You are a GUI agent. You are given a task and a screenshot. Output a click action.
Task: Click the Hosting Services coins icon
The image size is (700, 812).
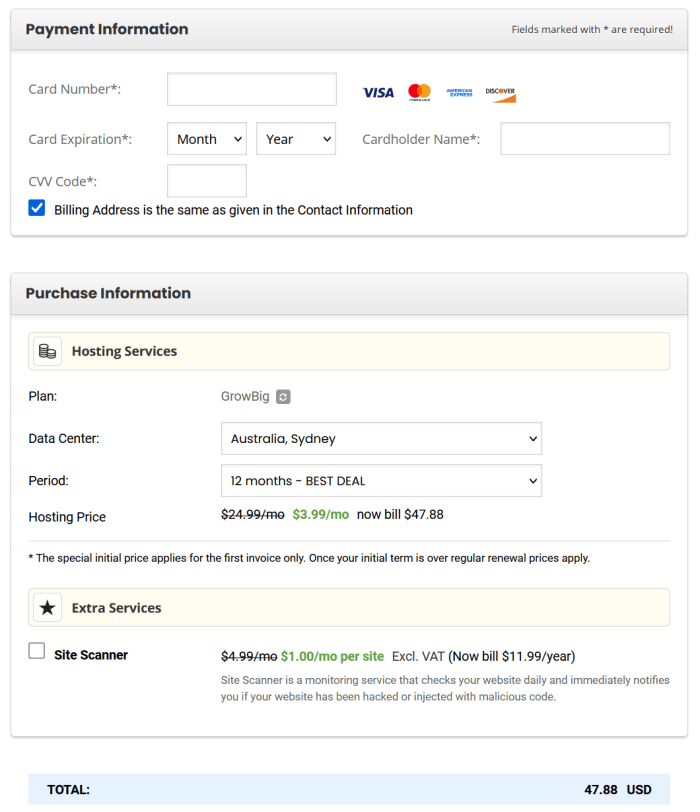pos(47,351)
